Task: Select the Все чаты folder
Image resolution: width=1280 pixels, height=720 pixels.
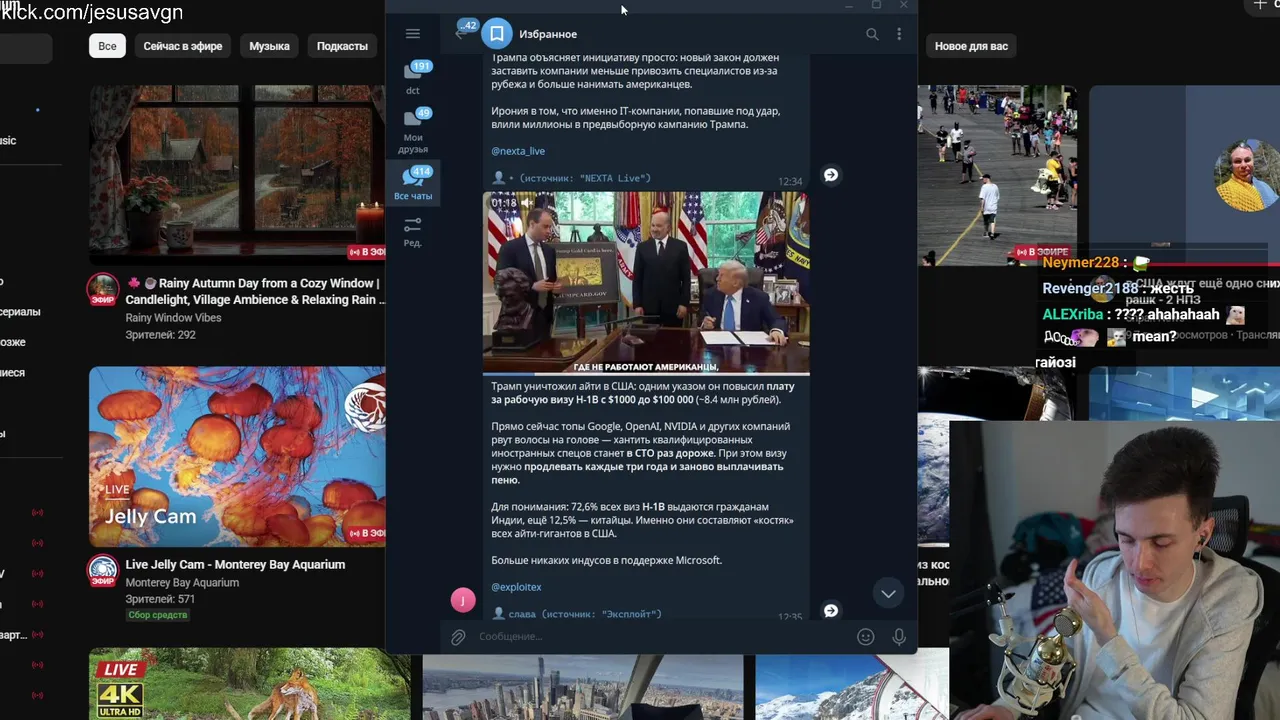Action: click(412, 184)
